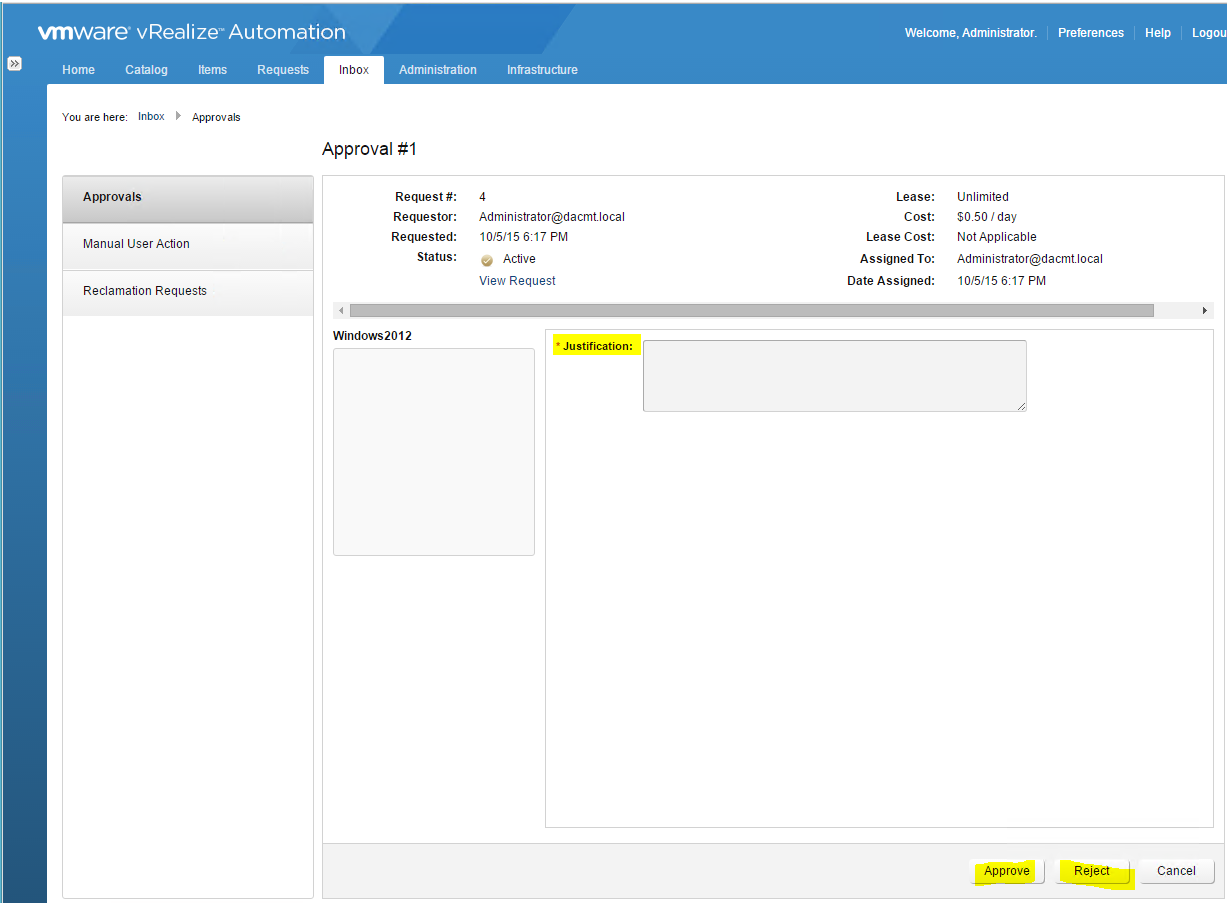Click the Justification field label
This screenshot has width=1227, height=903.
click(598, 346)
